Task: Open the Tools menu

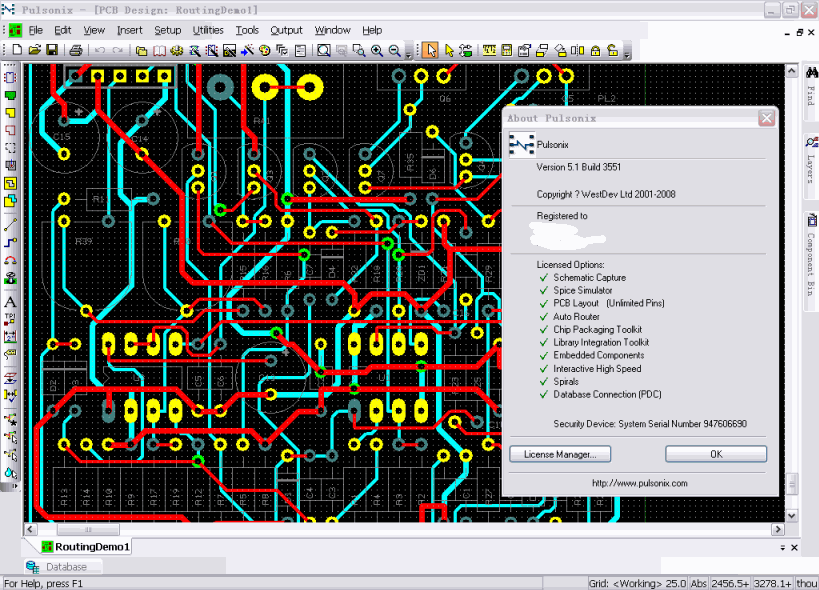Action: 247,30
